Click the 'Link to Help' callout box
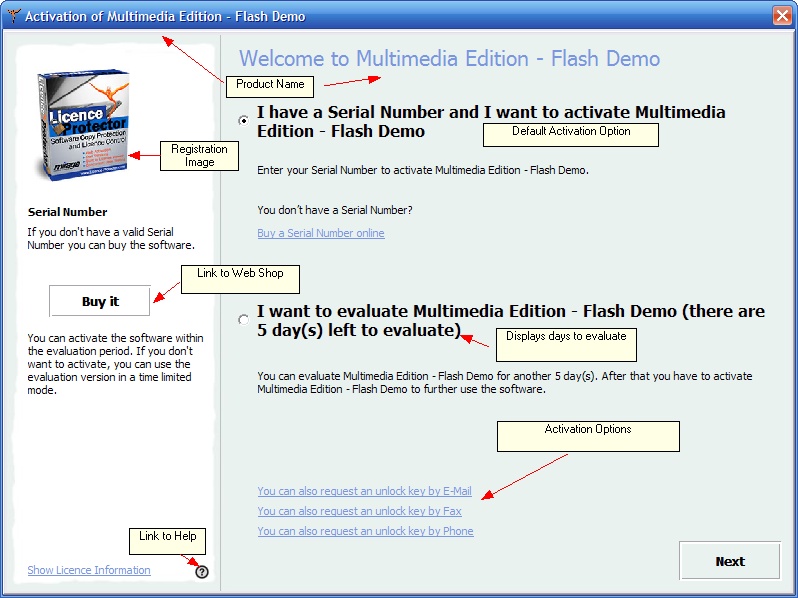 click(x=167, y=541)
